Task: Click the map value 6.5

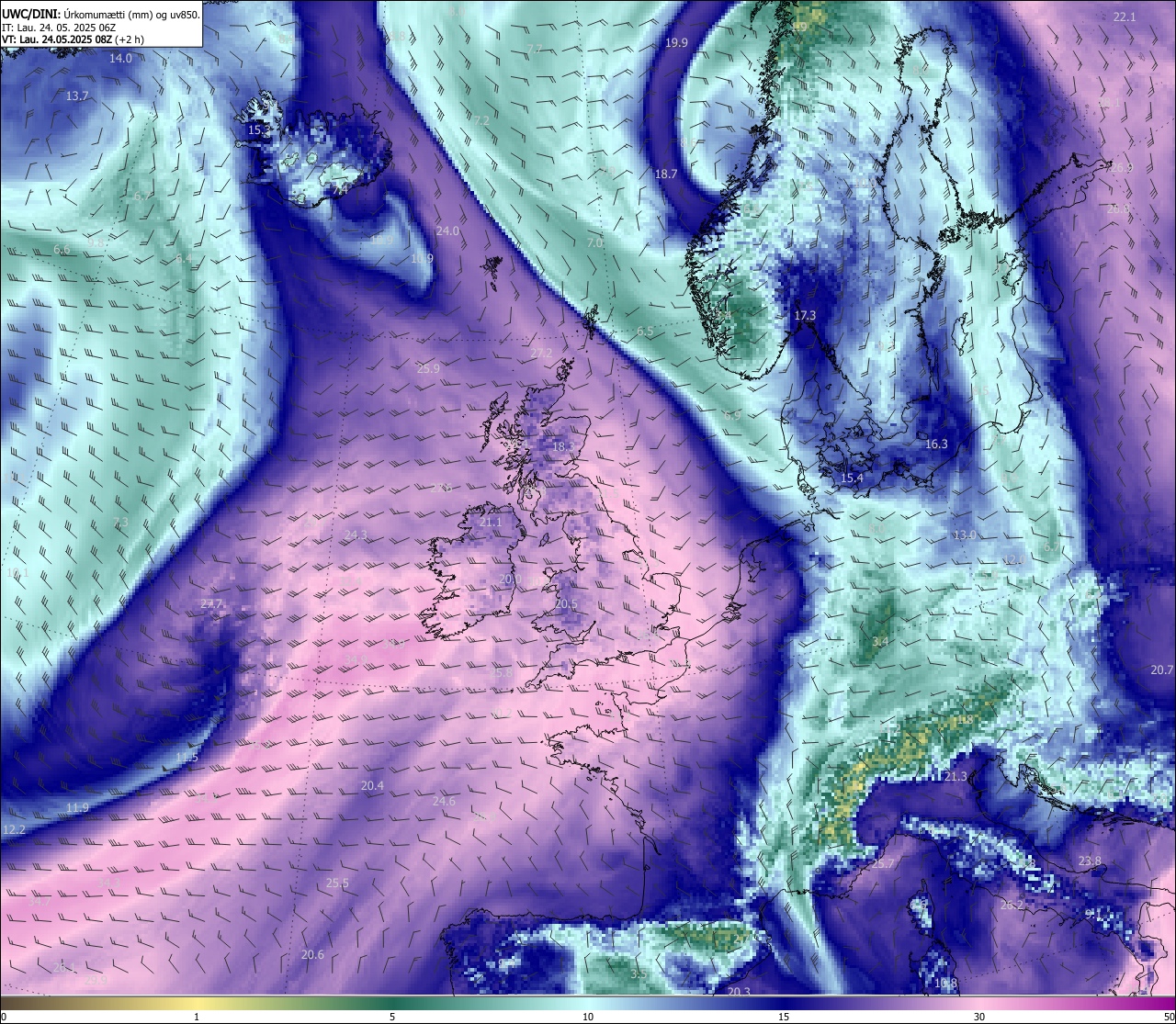Action: tap(644, 331)
